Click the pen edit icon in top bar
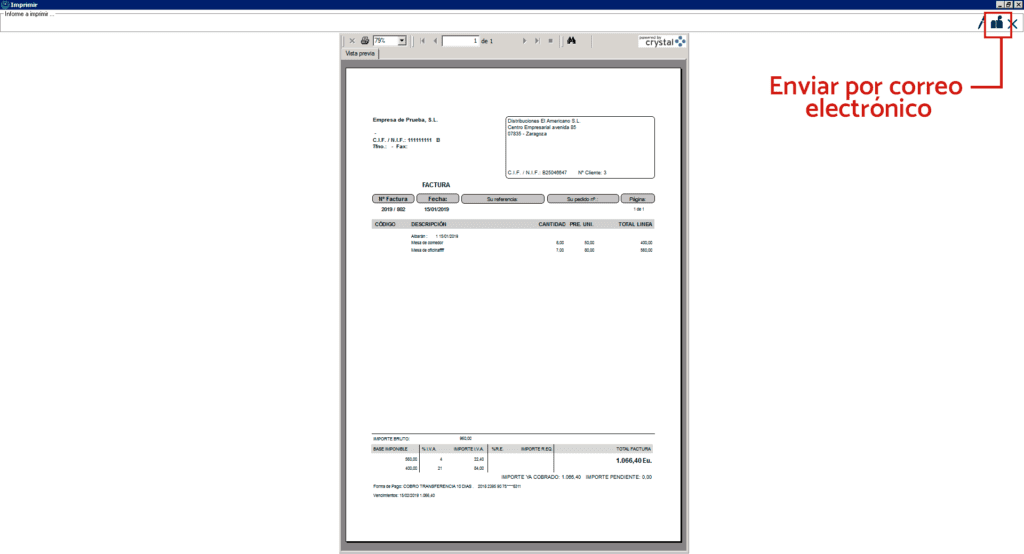 (x=981, y=23)
